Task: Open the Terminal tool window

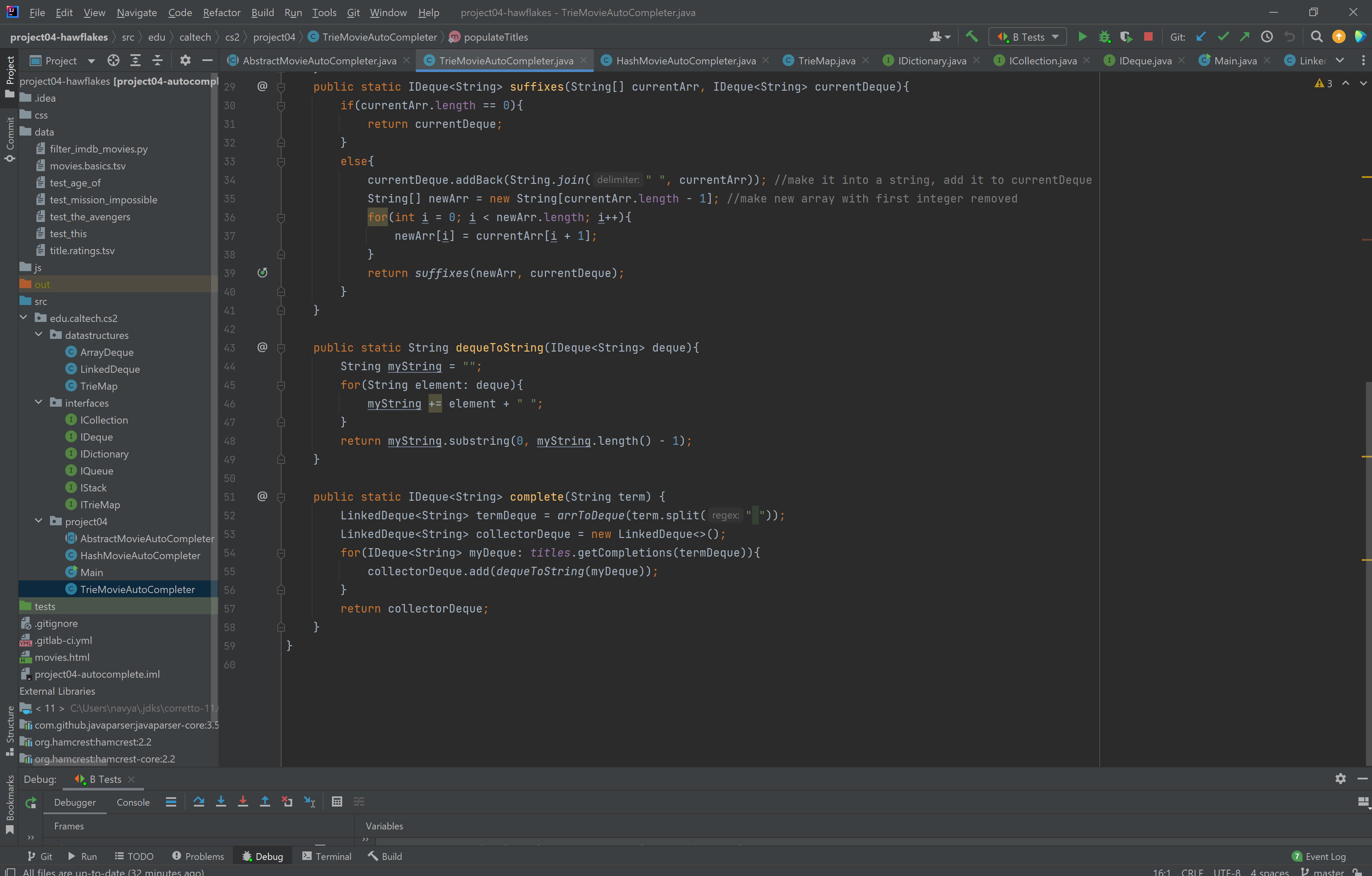Action: coord(327,856)
